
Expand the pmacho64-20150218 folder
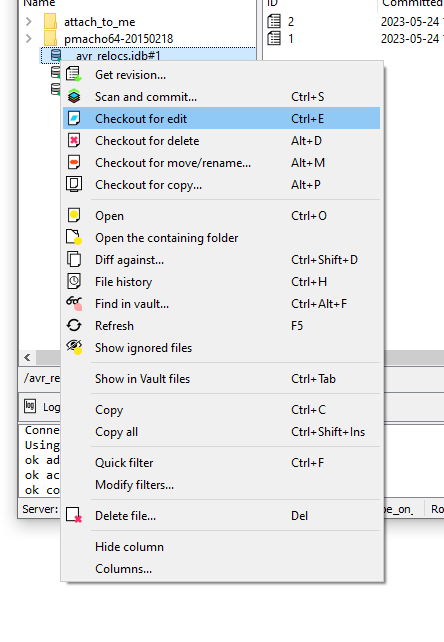(x=29, y=38)
